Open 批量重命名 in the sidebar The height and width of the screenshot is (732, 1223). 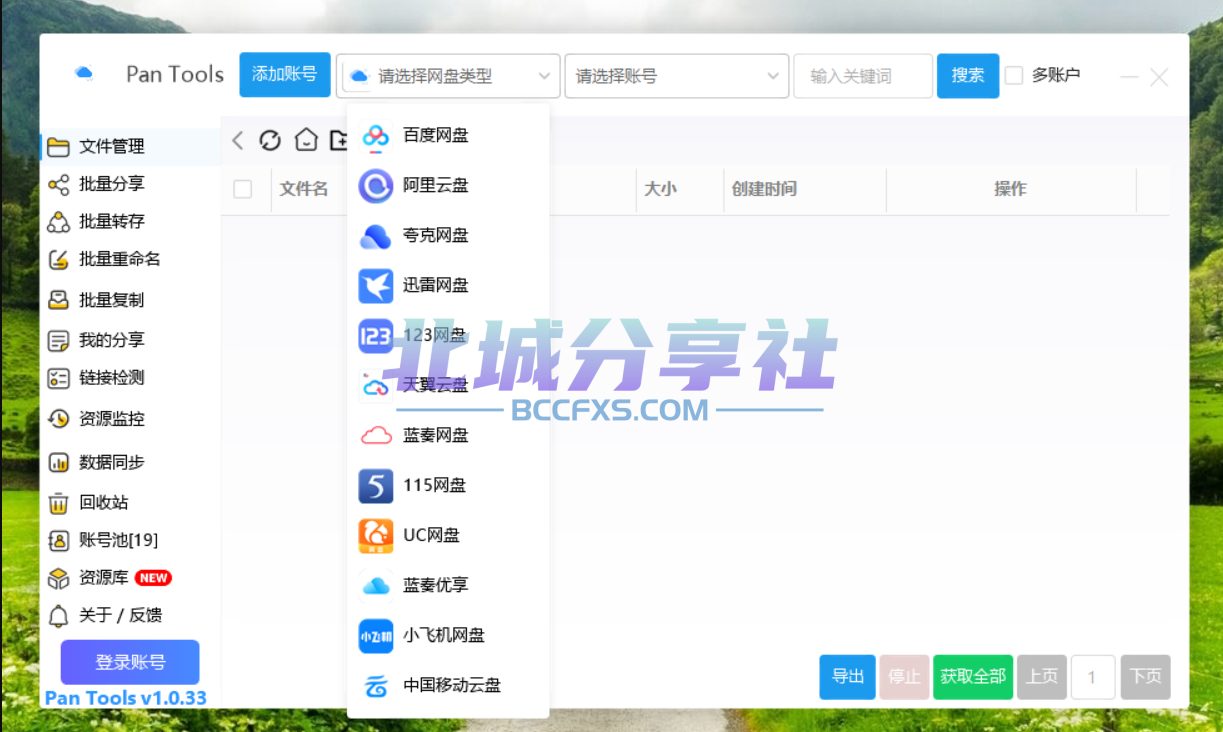(x=130, y=259)
